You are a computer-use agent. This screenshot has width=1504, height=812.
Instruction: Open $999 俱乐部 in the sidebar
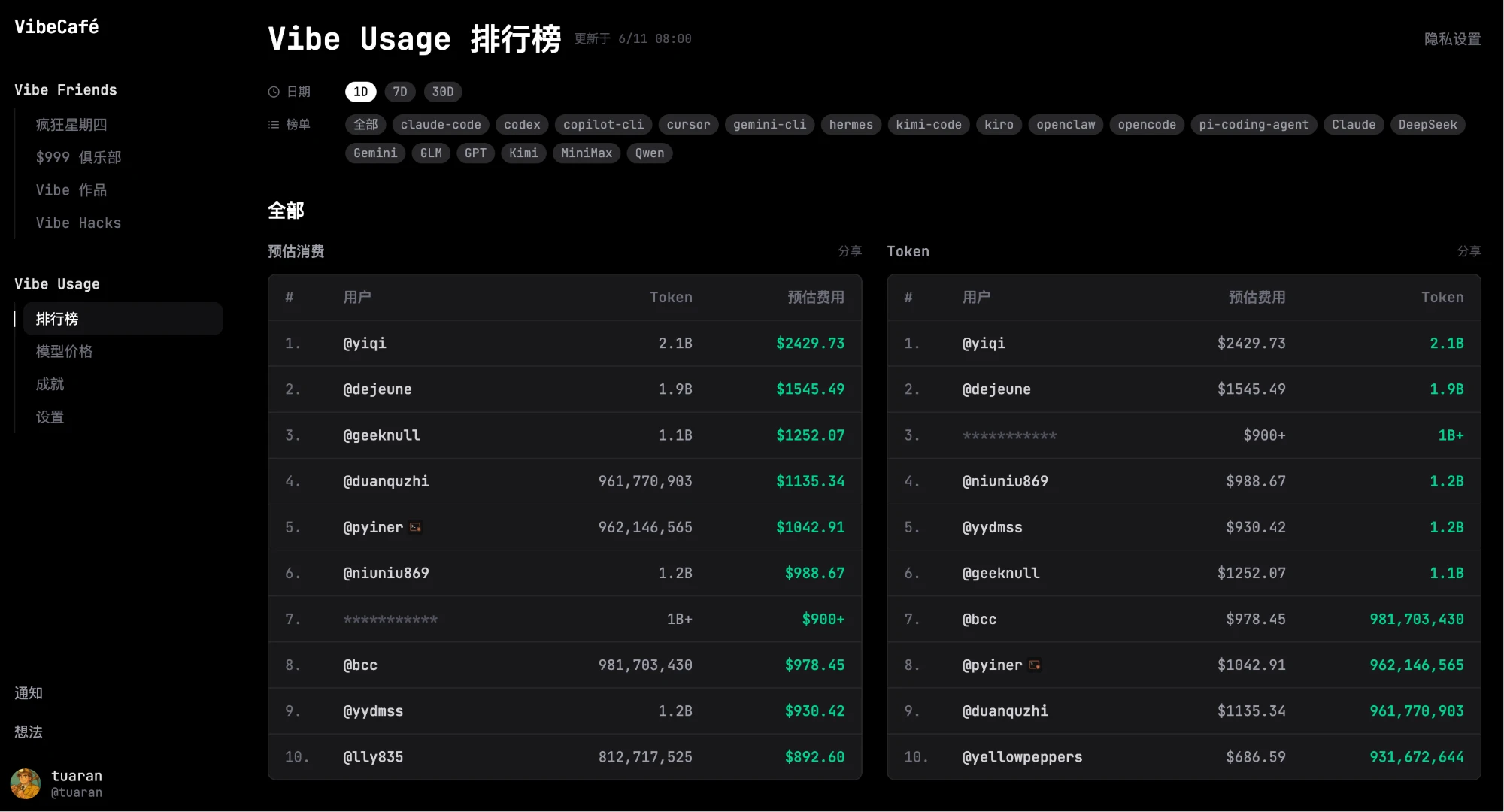pyautogui.click(x=79, y=157)
